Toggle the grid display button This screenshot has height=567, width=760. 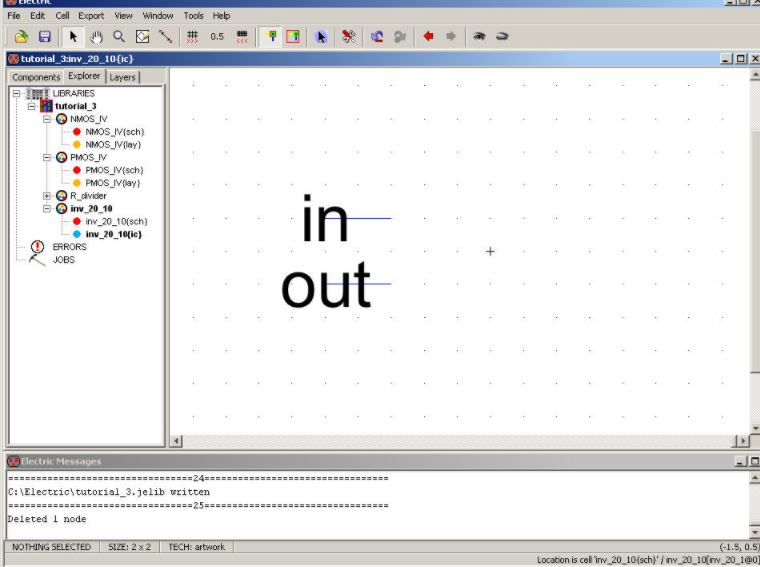[192, 36]
